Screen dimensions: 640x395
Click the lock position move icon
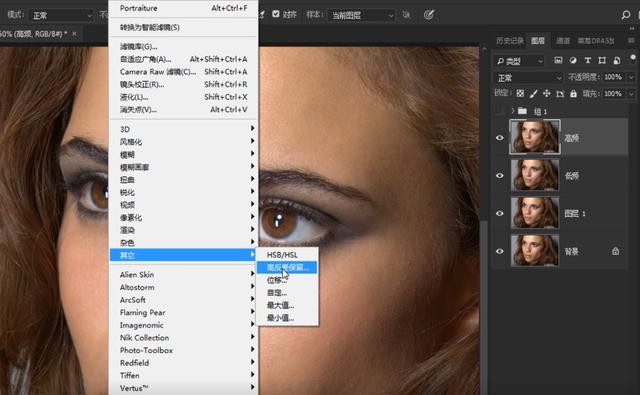click(x=547, y=94)
